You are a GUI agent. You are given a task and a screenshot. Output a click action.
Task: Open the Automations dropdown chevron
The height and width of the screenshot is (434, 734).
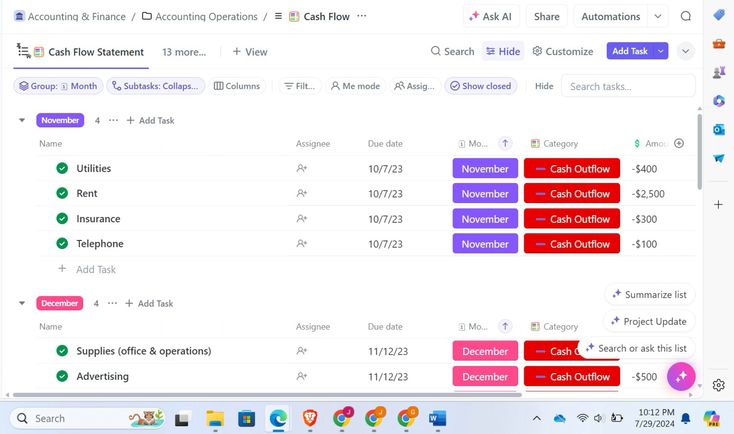[658, 16]
